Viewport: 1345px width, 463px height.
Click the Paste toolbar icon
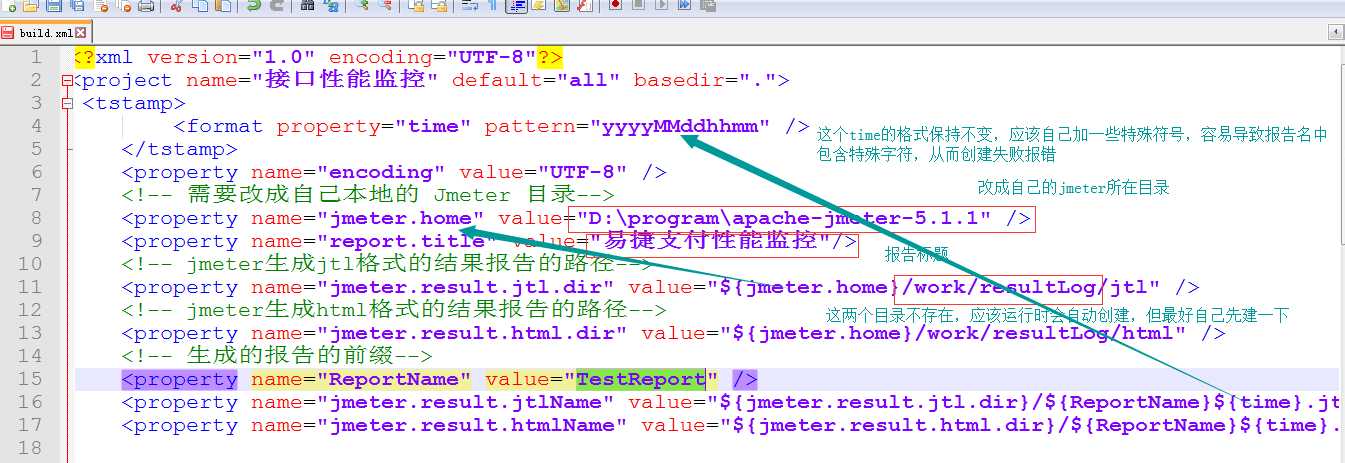pos(222,6)
